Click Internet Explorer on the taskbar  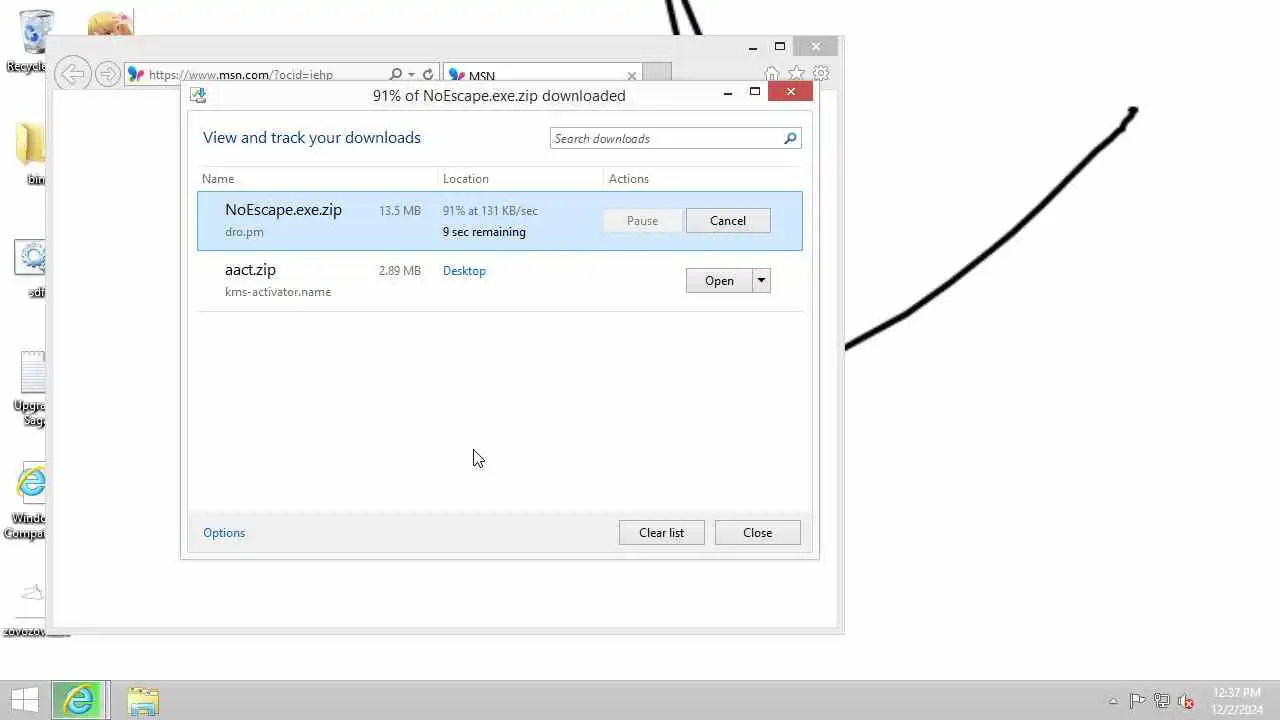click(x=78, y=700)
